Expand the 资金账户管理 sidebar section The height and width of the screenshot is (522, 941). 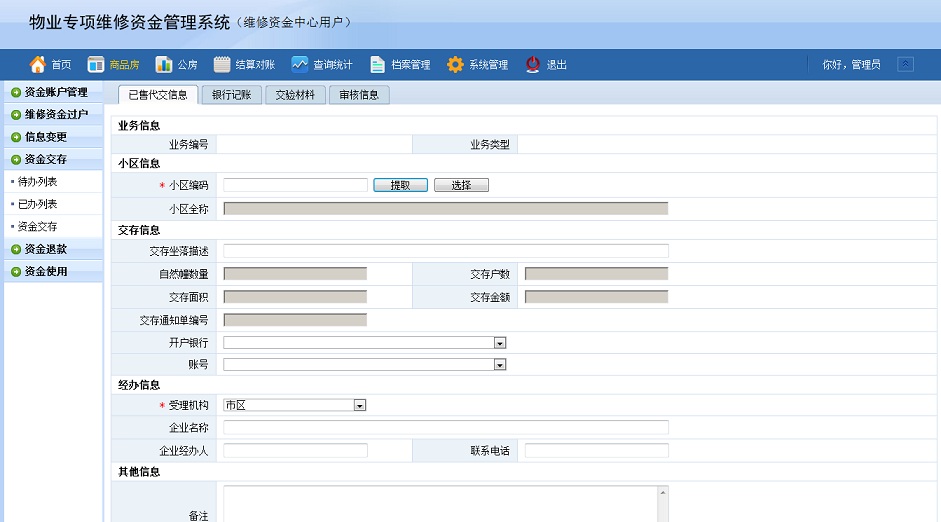[16, 92]
